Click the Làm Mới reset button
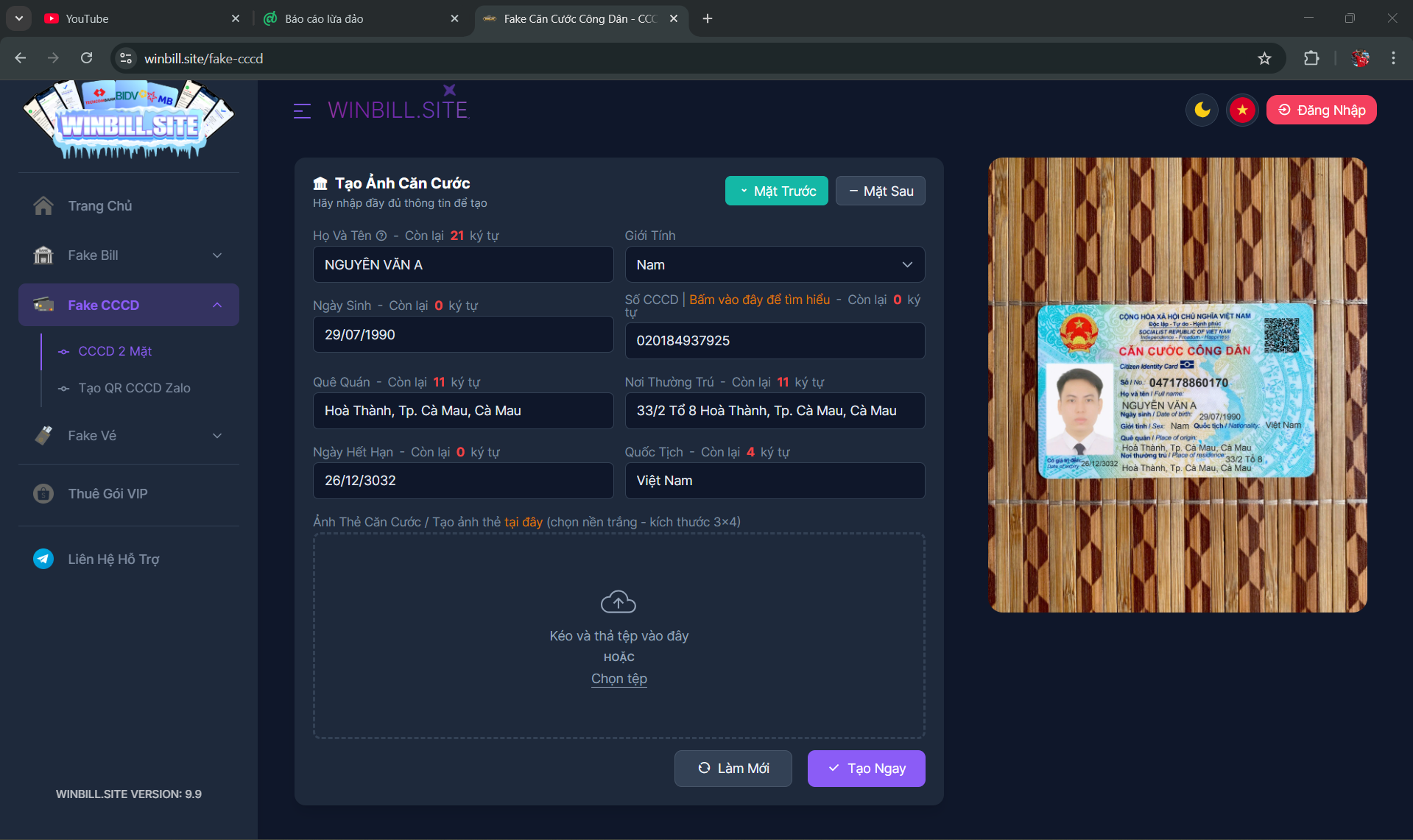This screenshot has width=1413, height=840. click(x=733, y=768)
